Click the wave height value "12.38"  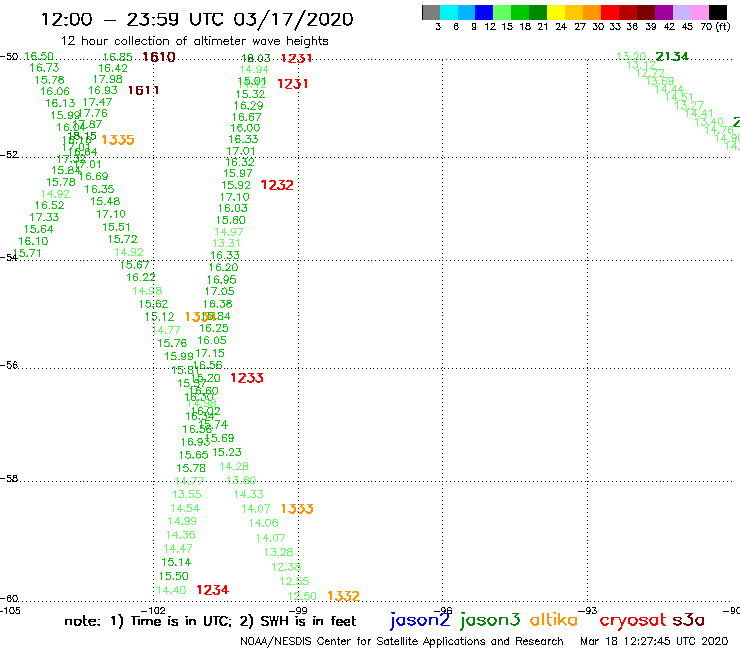pyautogui.click(x=286, y=567)
